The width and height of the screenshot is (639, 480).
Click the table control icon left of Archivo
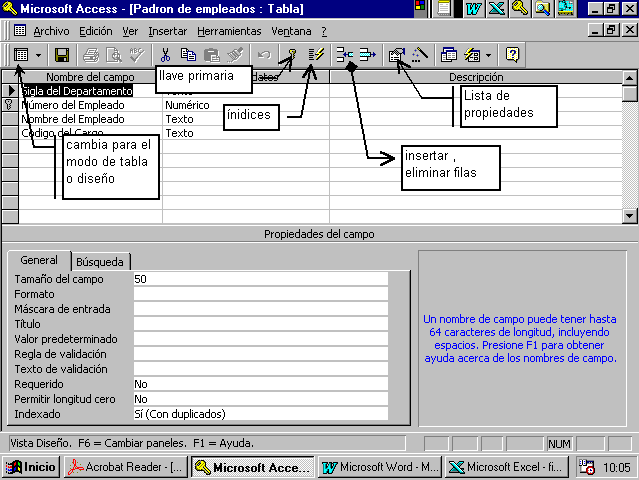20,30
